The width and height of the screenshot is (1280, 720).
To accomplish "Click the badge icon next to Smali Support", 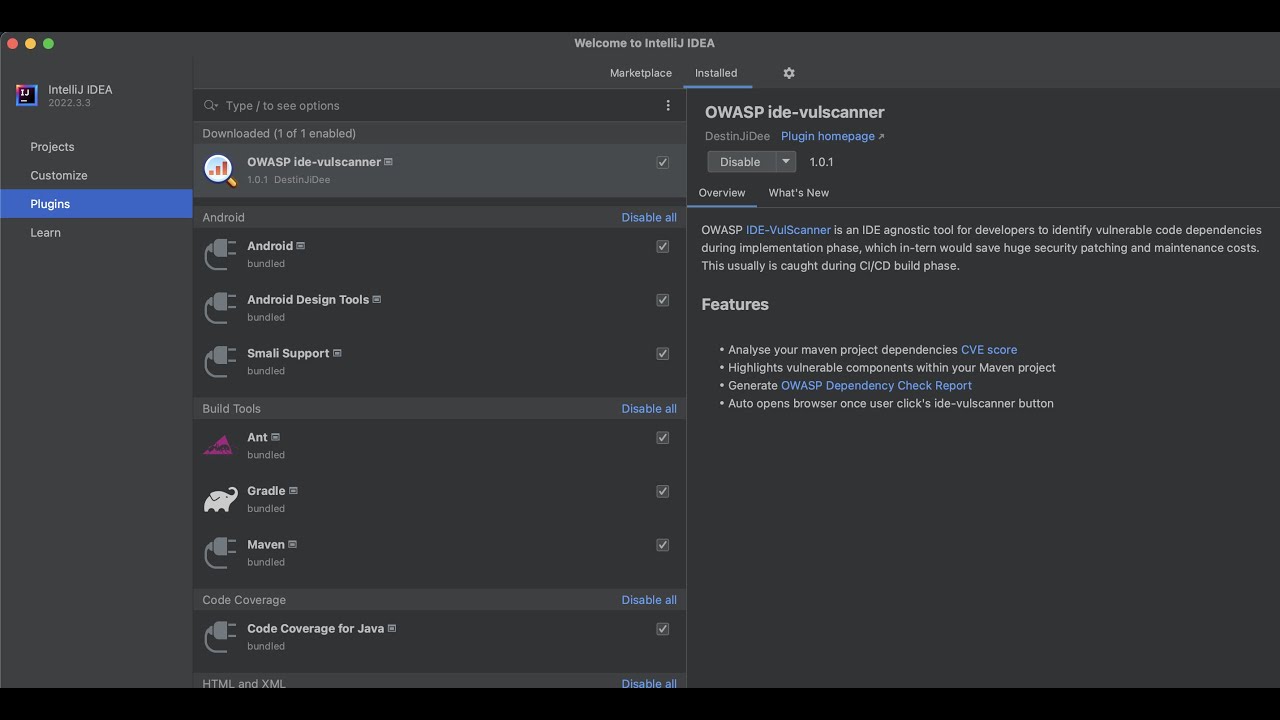I will (x=337, y=353).
